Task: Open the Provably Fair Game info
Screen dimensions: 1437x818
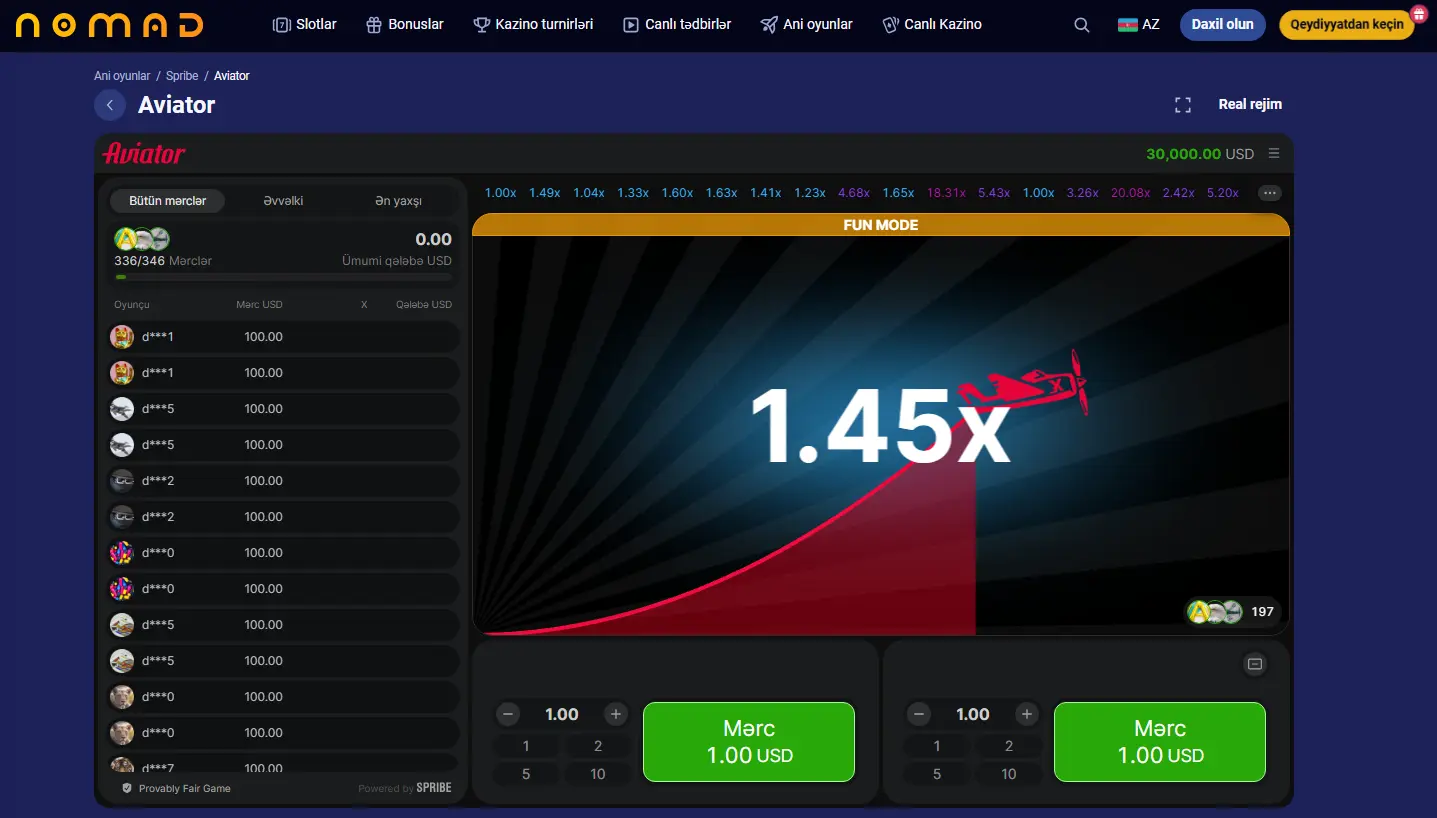Action: click(x=176, y=788)
